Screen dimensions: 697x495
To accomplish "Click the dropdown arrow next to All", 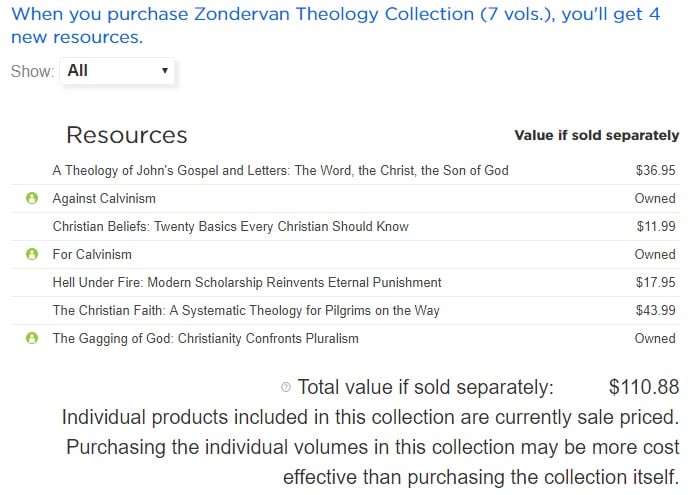I will (165, 71).
